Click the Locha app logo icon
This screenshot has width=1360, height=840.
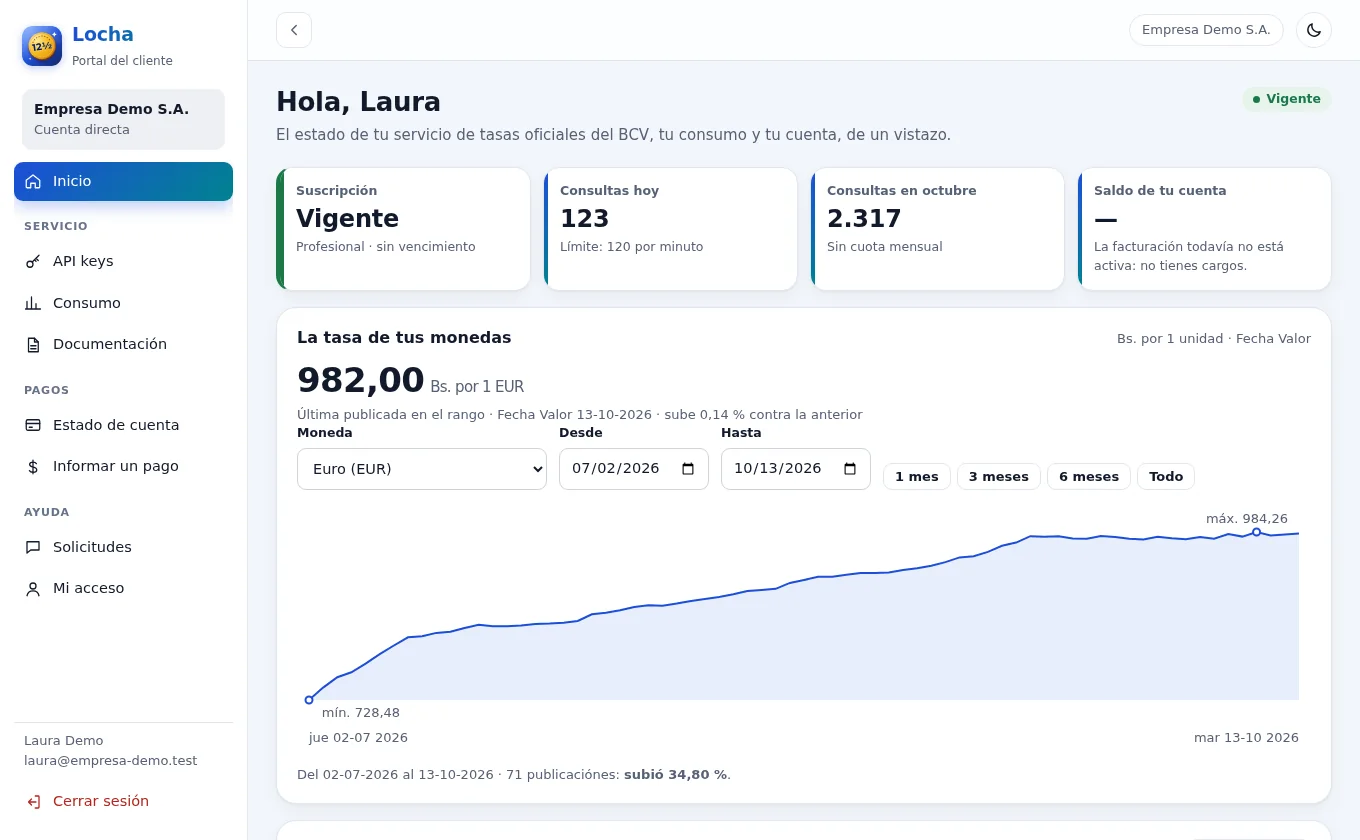(x=42, y=46)
